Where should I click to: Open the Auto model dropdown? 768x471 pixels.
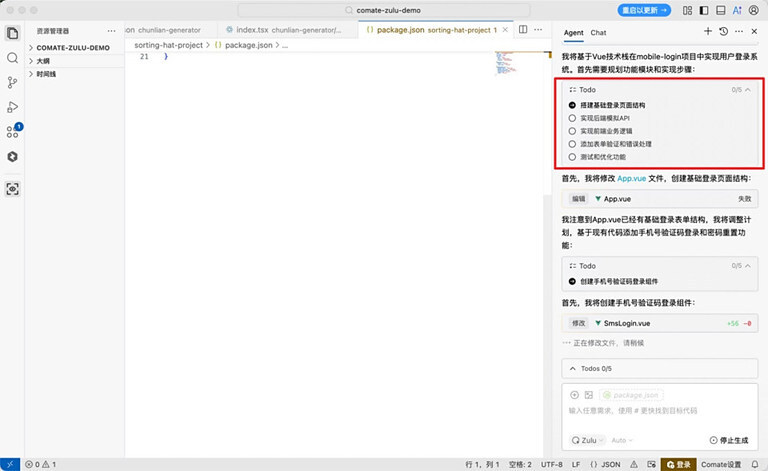[622, 440]
